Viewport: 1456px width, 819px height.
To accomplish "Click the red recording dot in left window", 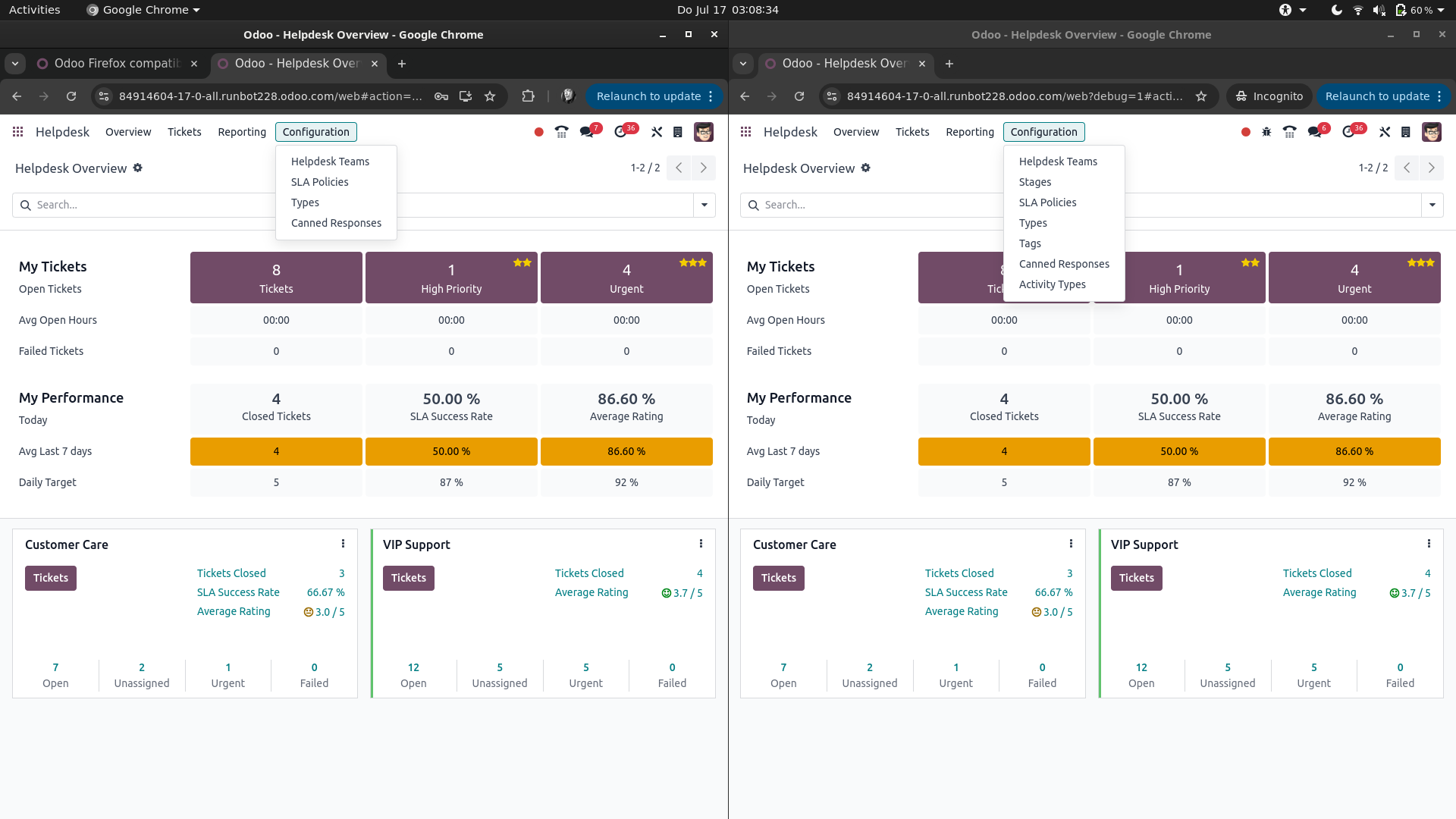I will point(538,132).
